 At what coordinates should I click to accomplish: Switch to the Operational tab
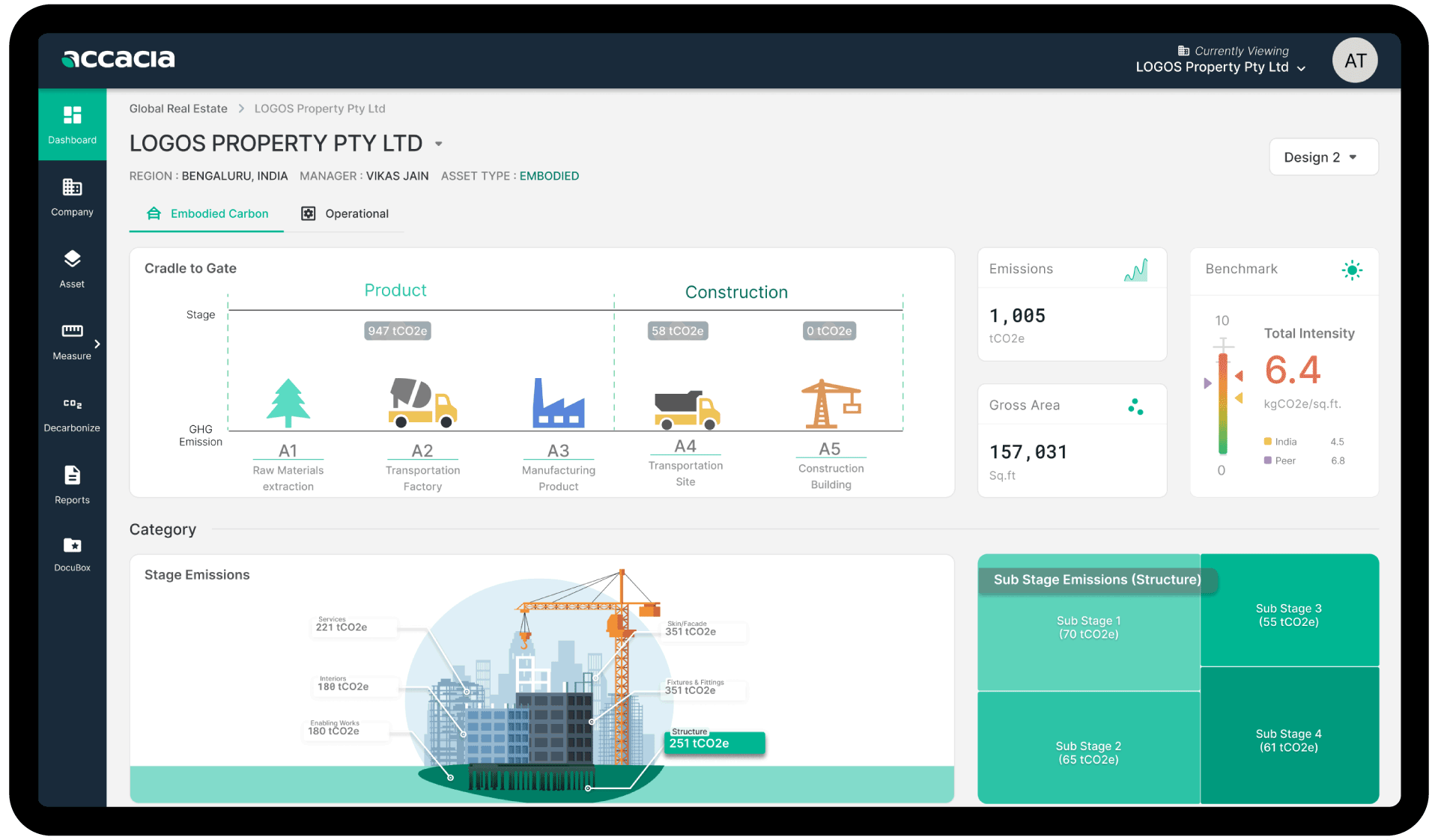tap(345, 214)
